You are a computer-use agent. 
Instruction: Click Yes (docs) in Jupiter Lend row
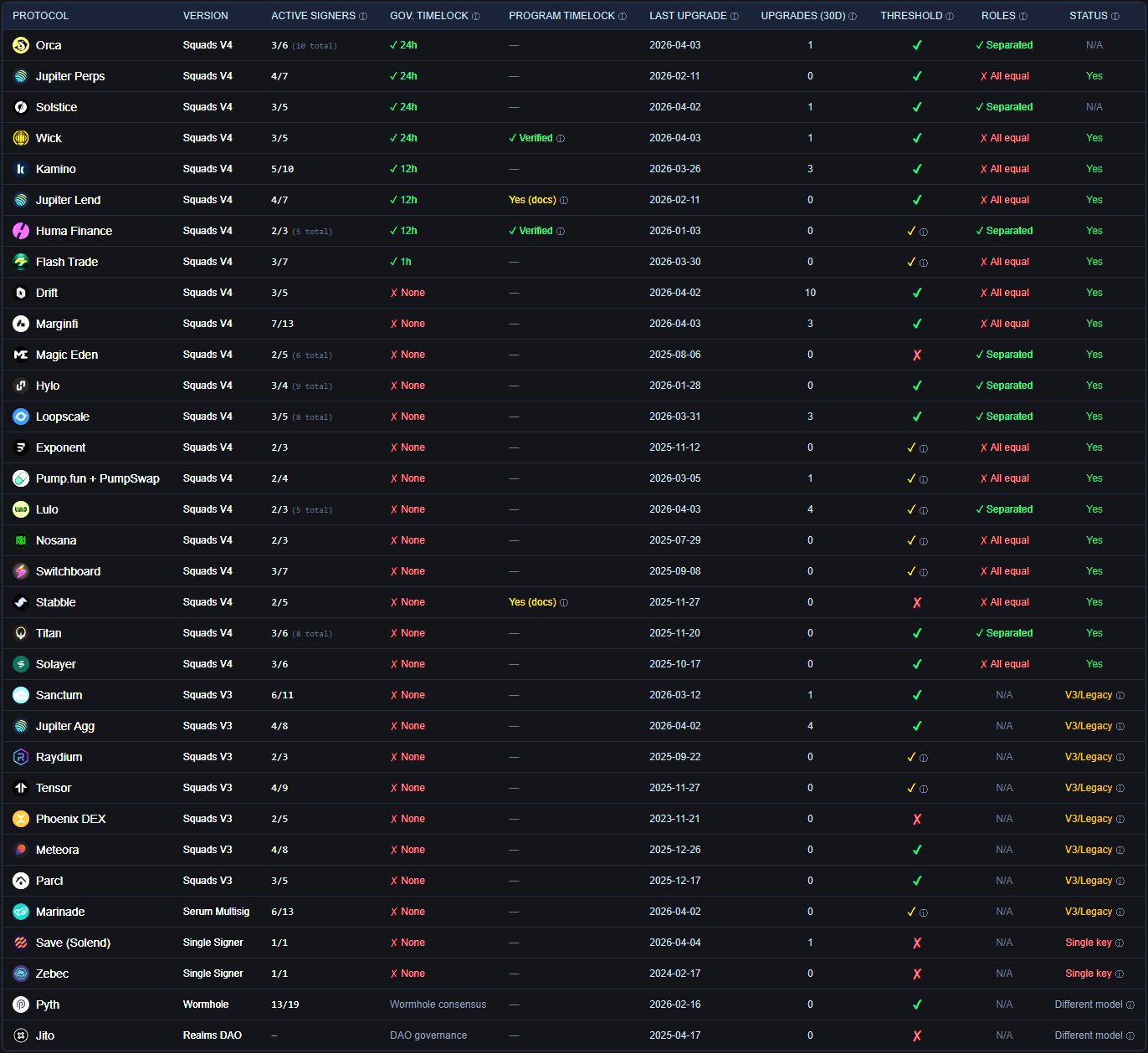click(x=532, y=200)
